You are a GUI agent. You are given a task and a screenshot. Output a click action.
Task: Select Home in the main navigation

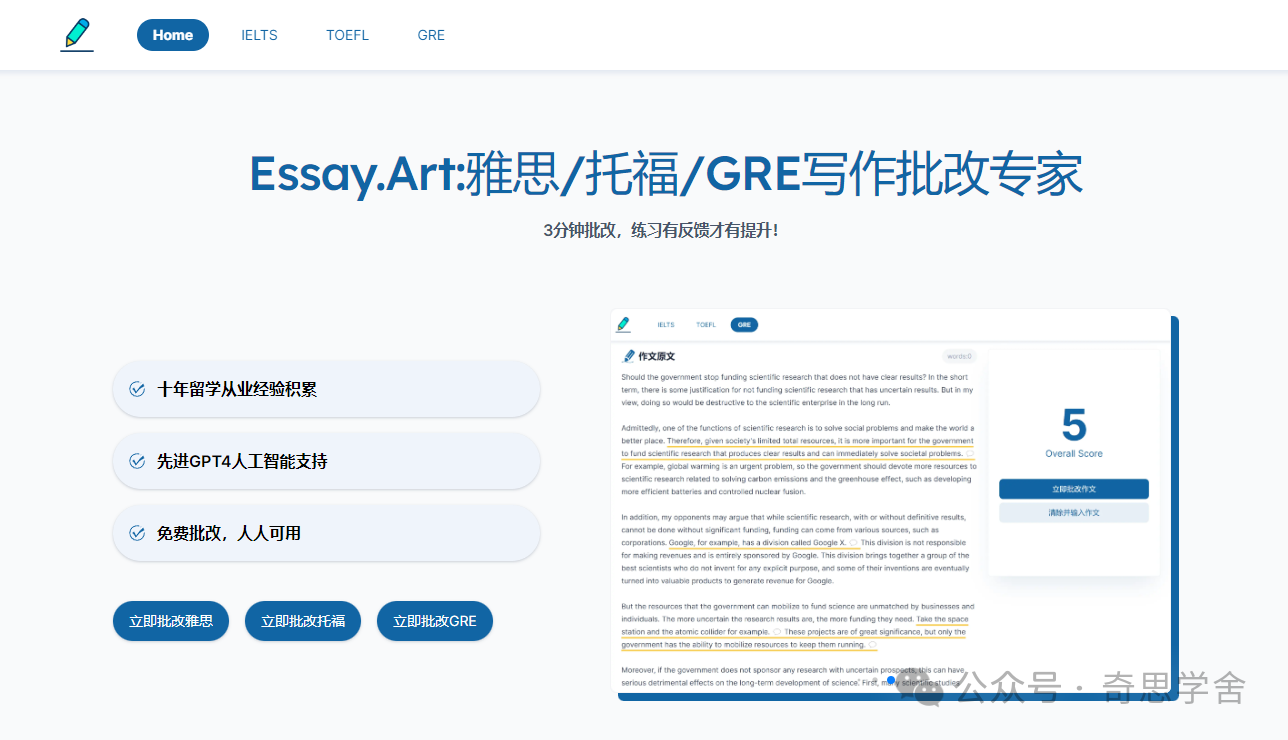(172, 34)
